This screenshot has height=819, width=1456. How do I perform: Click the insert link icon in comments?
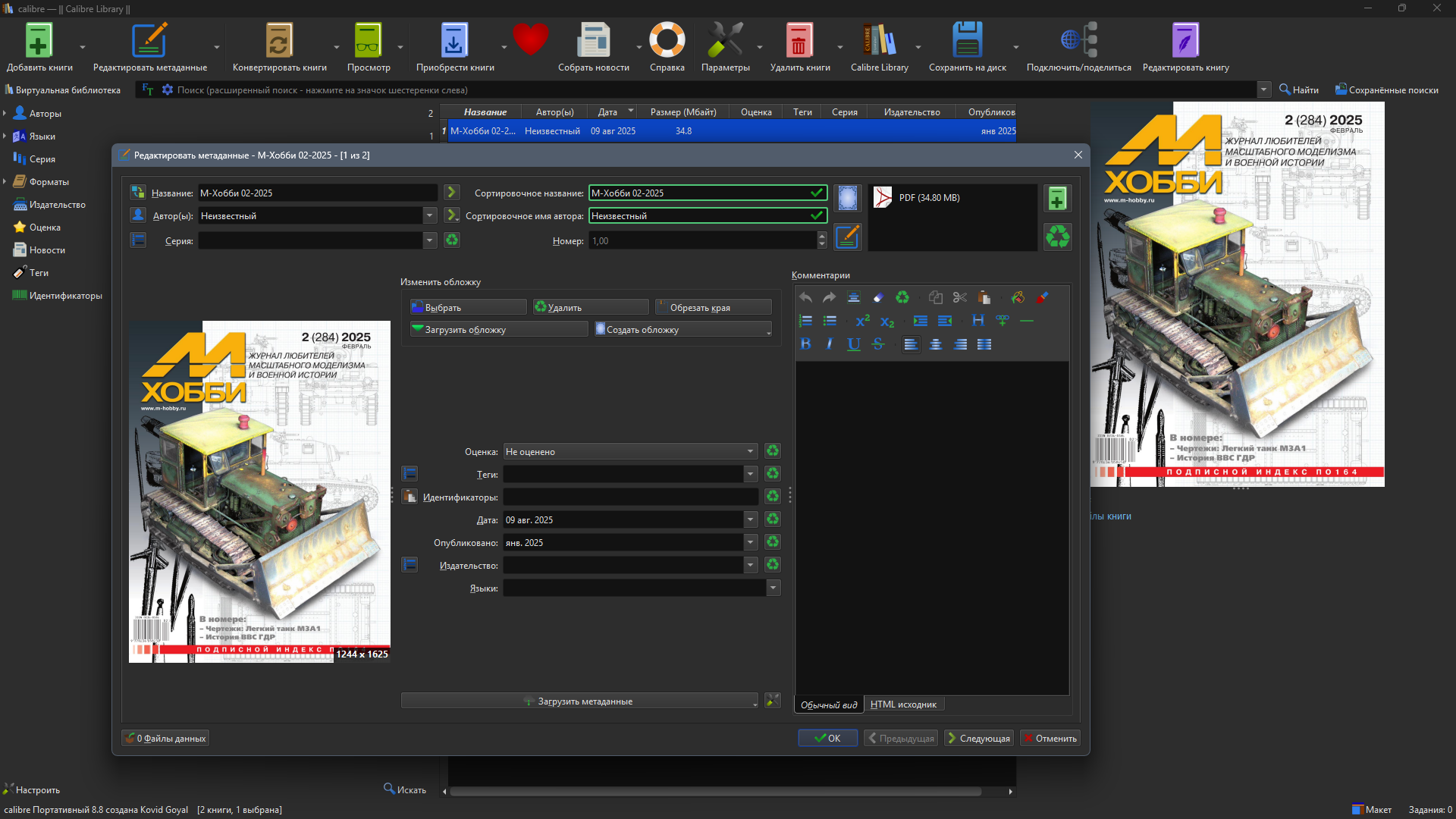1003,321
